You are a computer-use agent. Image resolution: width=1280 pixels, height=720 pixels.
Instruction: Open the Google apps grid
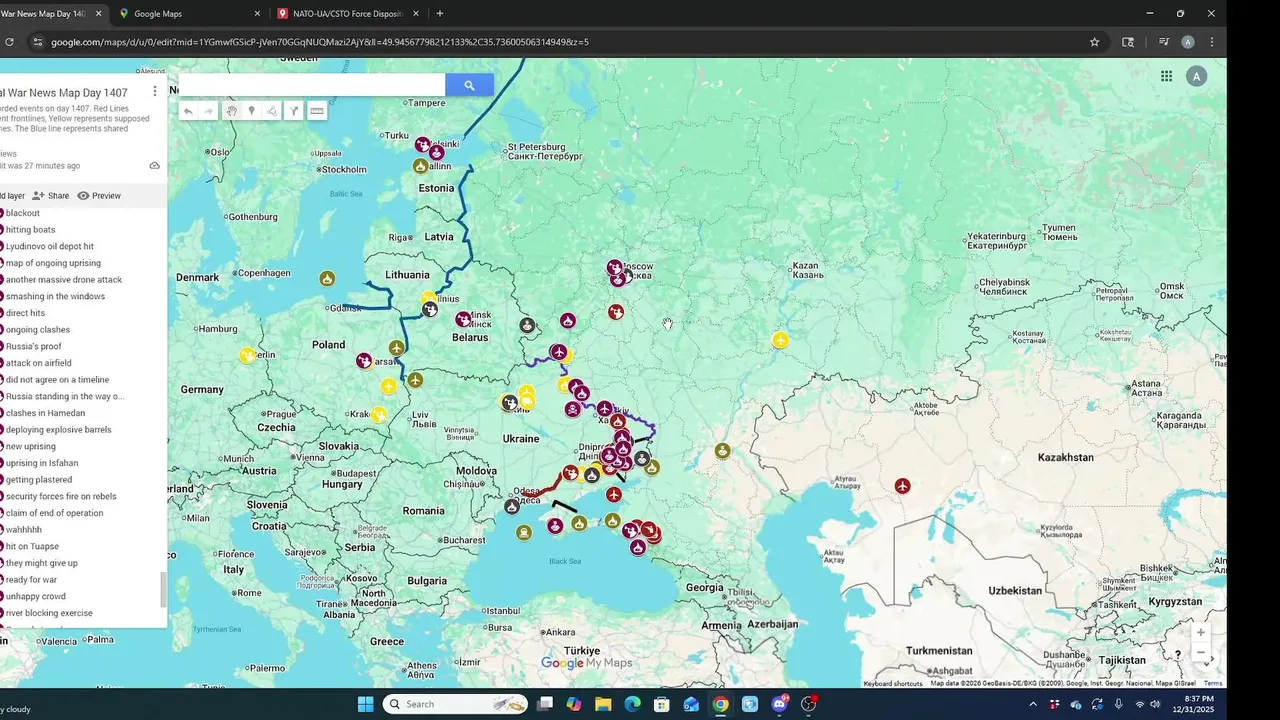click(1166, 76)
